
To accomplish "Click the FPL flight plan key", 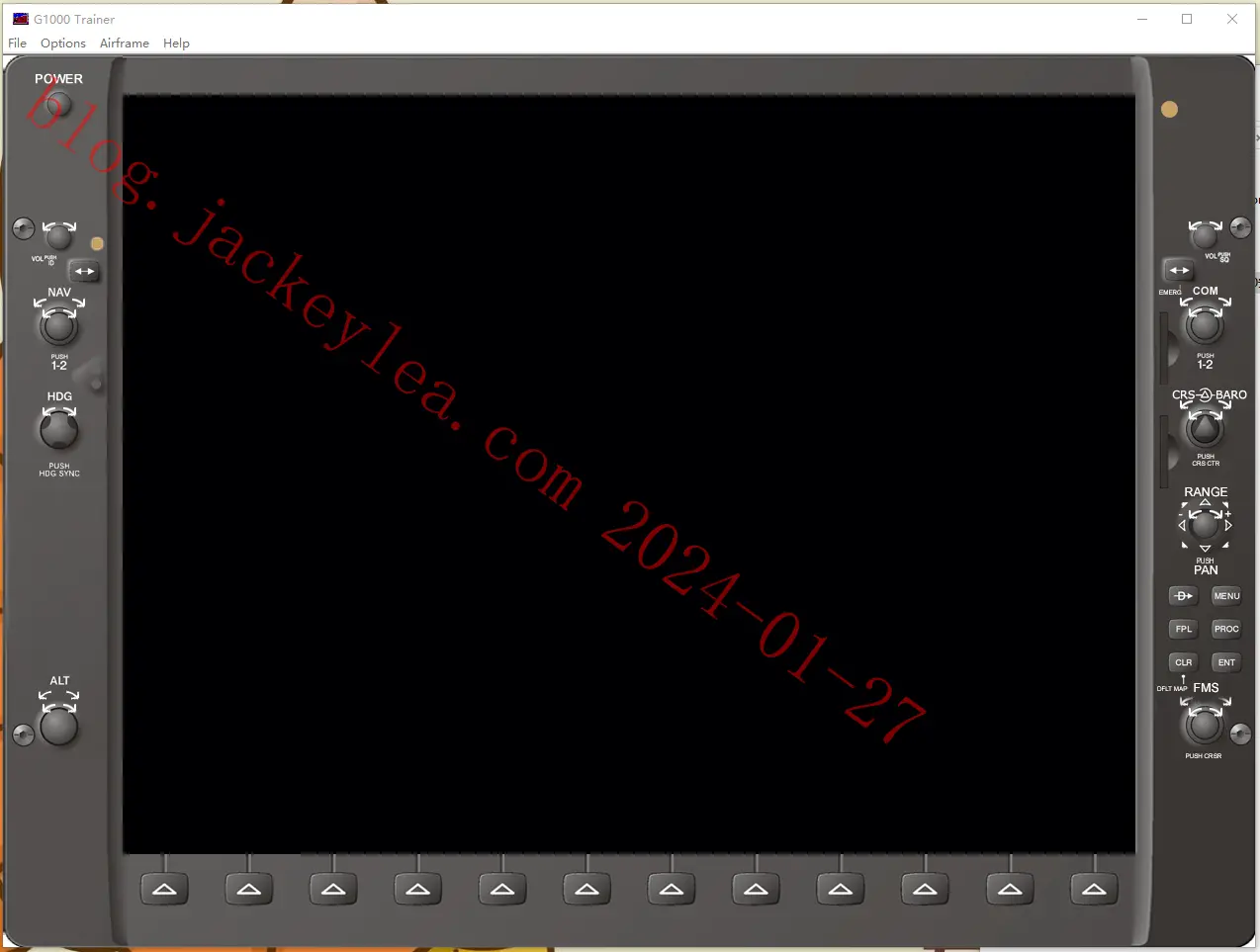I will tap(1184, 629).
